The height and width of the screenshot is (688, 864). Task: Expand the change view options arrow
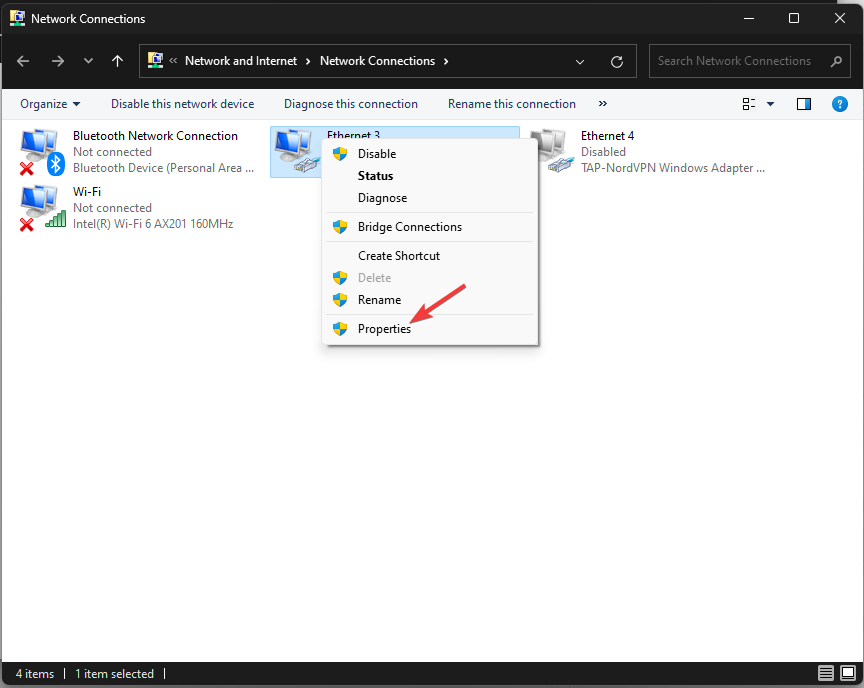tap(770, 104)
